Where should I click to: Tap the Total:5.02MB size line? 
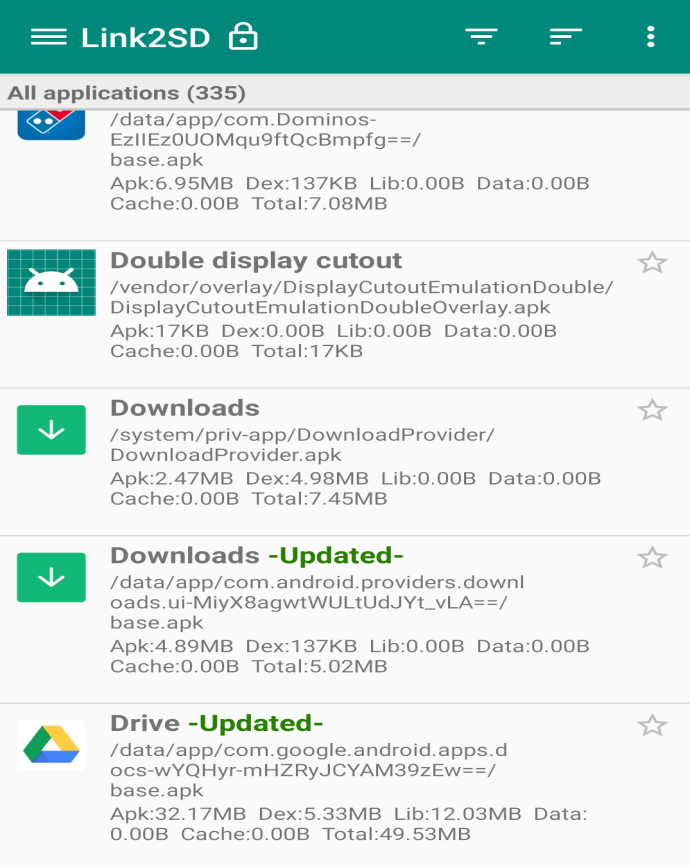tap(249, 666)
